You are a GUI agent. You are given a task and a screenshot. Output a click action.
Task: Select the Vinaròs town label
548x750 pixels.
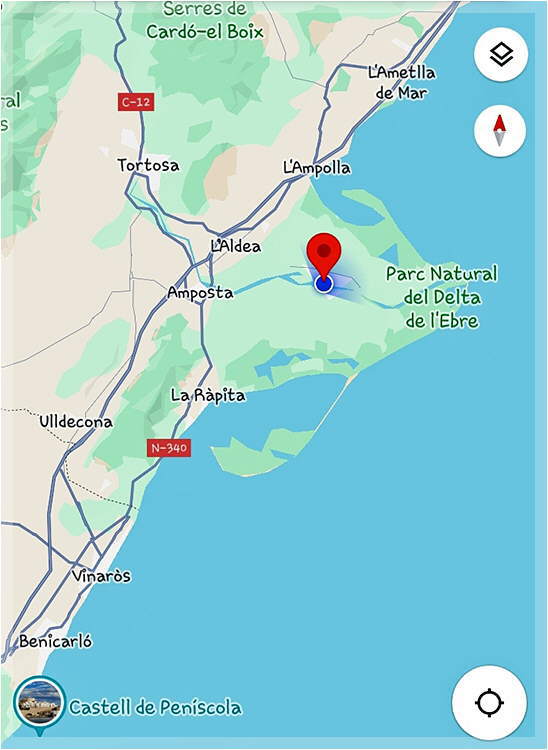tap(101, 576)
